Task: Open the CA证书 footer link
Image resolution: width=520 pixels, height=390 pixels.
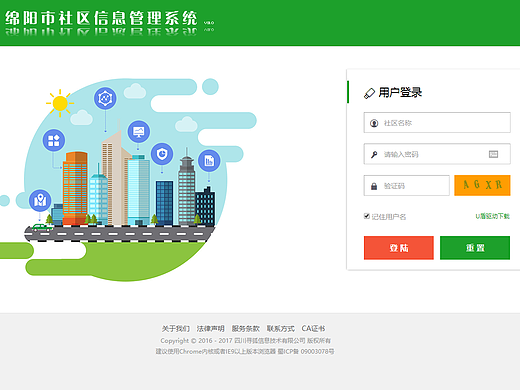Action: point(313,329)
